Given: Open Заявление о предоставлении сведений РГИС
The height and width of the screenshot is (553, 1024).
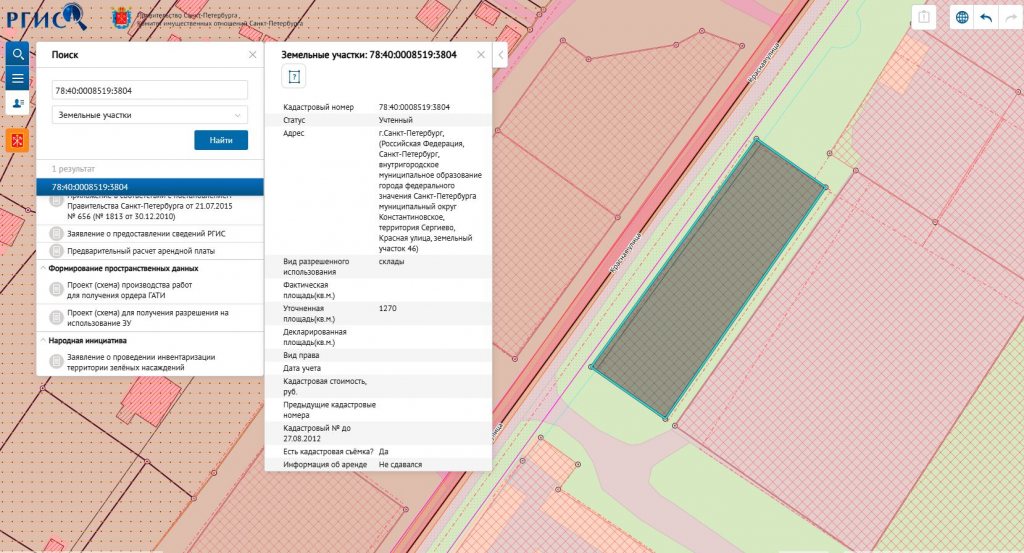Looking at the screenshot, I should [x=148, y=233].
